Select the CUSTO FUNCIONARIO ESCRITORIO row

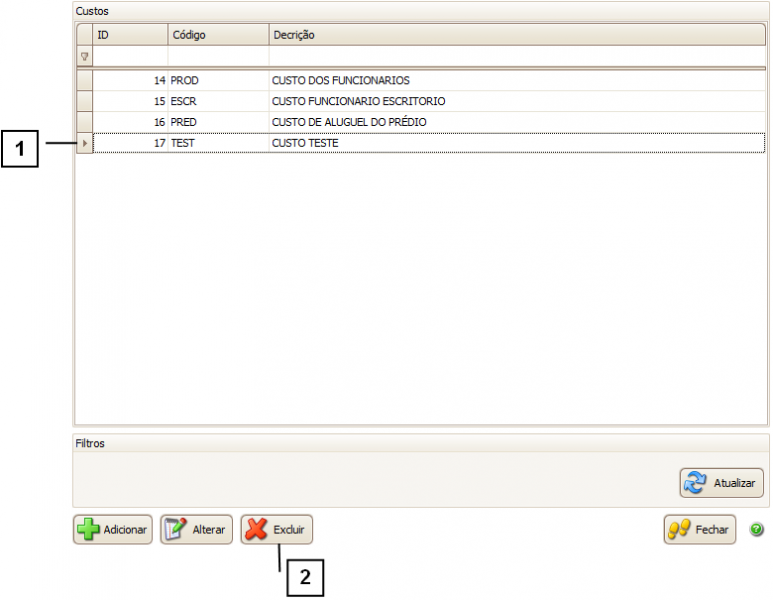358,101
